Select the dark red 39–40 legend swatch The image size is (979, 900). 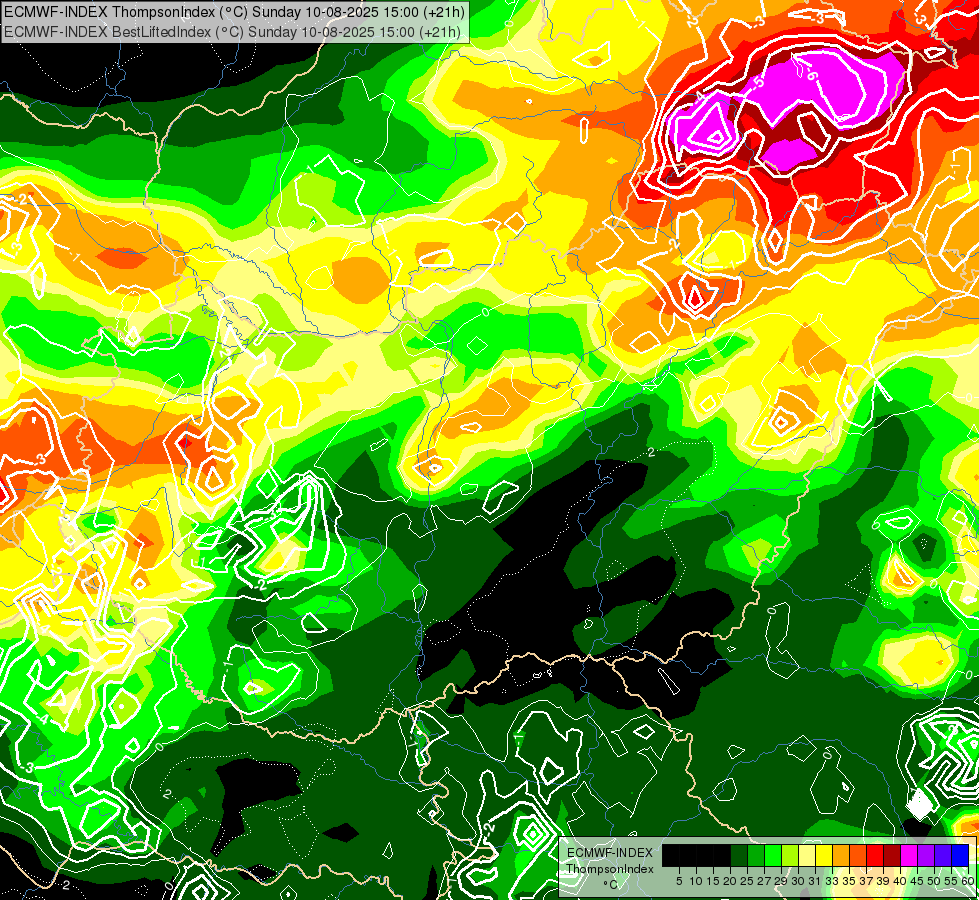[892, 855]
